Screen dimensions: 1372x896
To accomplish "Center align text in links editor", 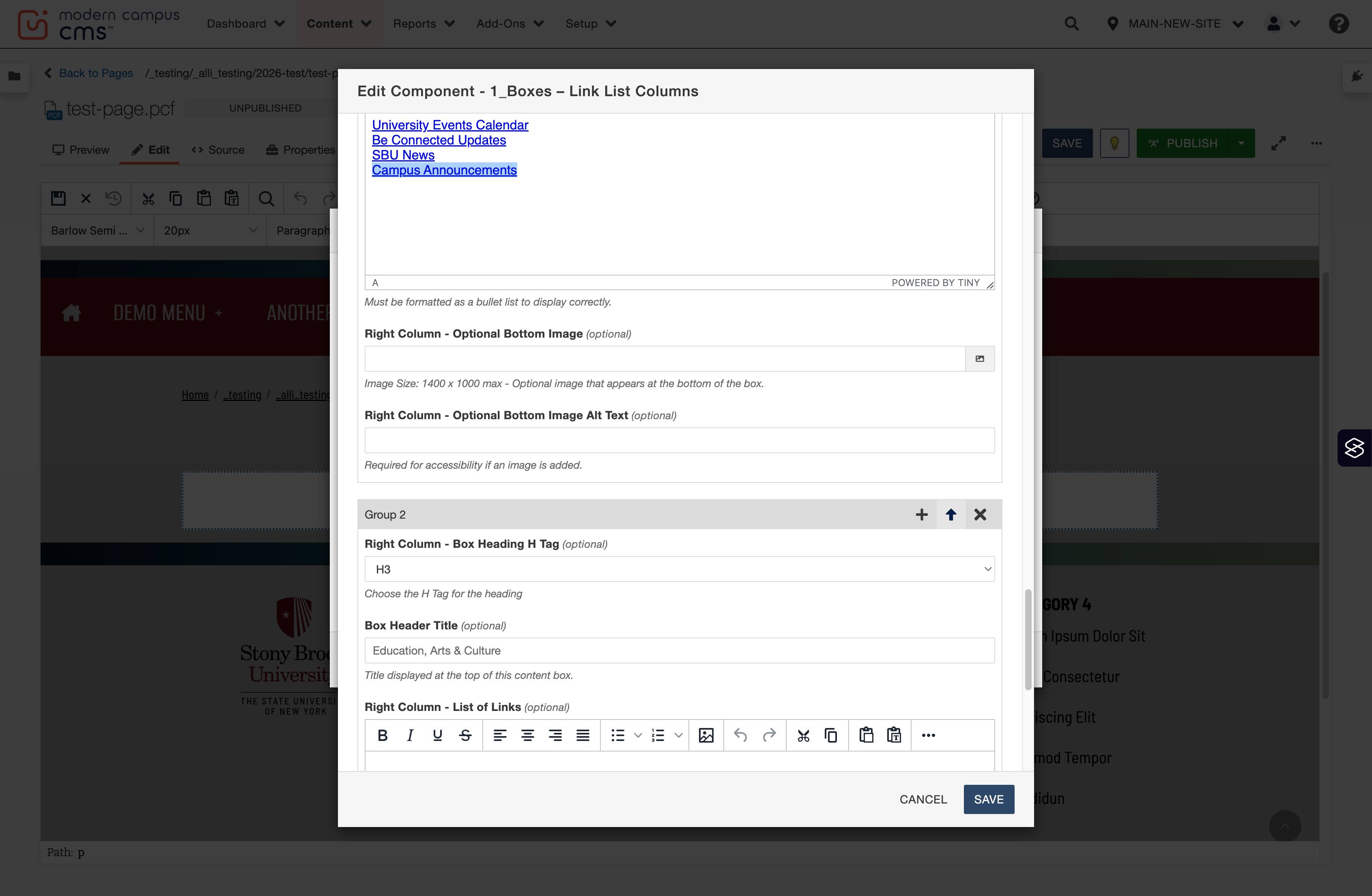I will [x=527, y=735].
